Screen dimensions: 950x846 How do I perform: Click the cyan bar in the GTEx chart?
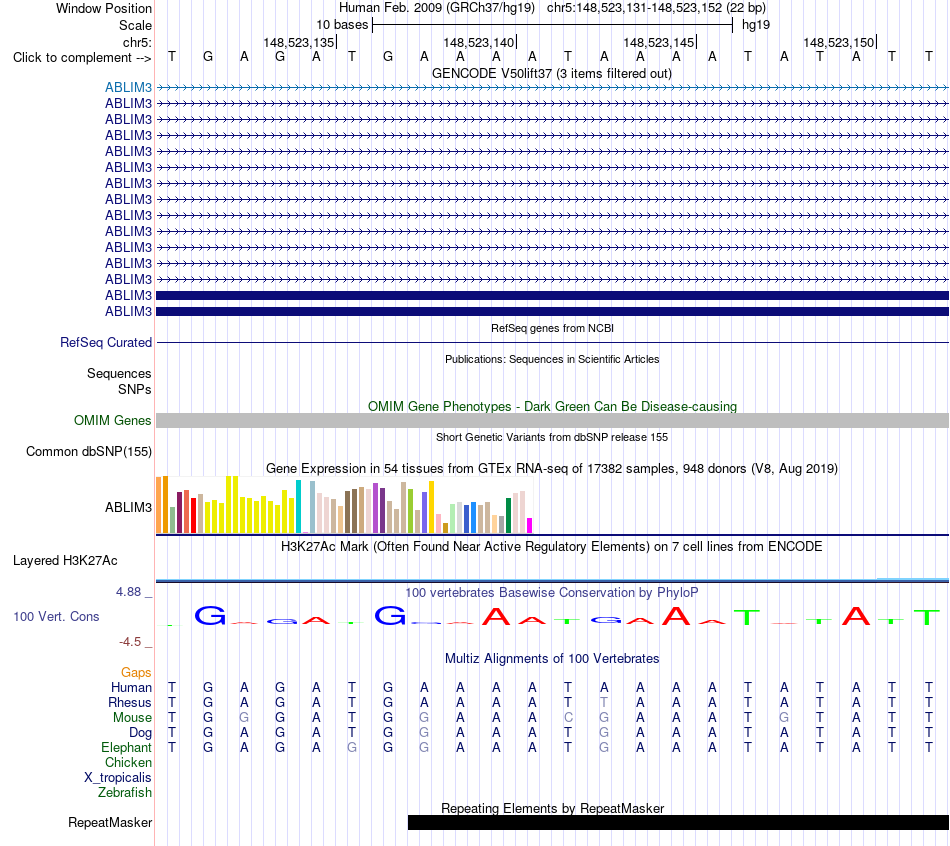pyautogui.click(x=298, y=507)
